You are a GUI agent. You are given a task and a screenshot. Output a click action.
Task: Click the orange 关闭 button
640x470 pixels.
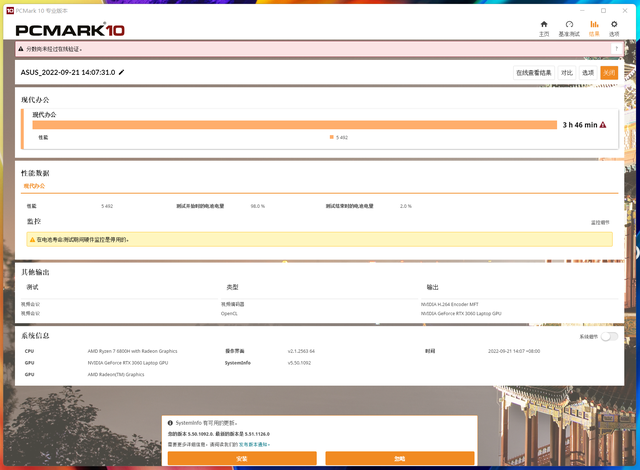[x=609, y=73]
